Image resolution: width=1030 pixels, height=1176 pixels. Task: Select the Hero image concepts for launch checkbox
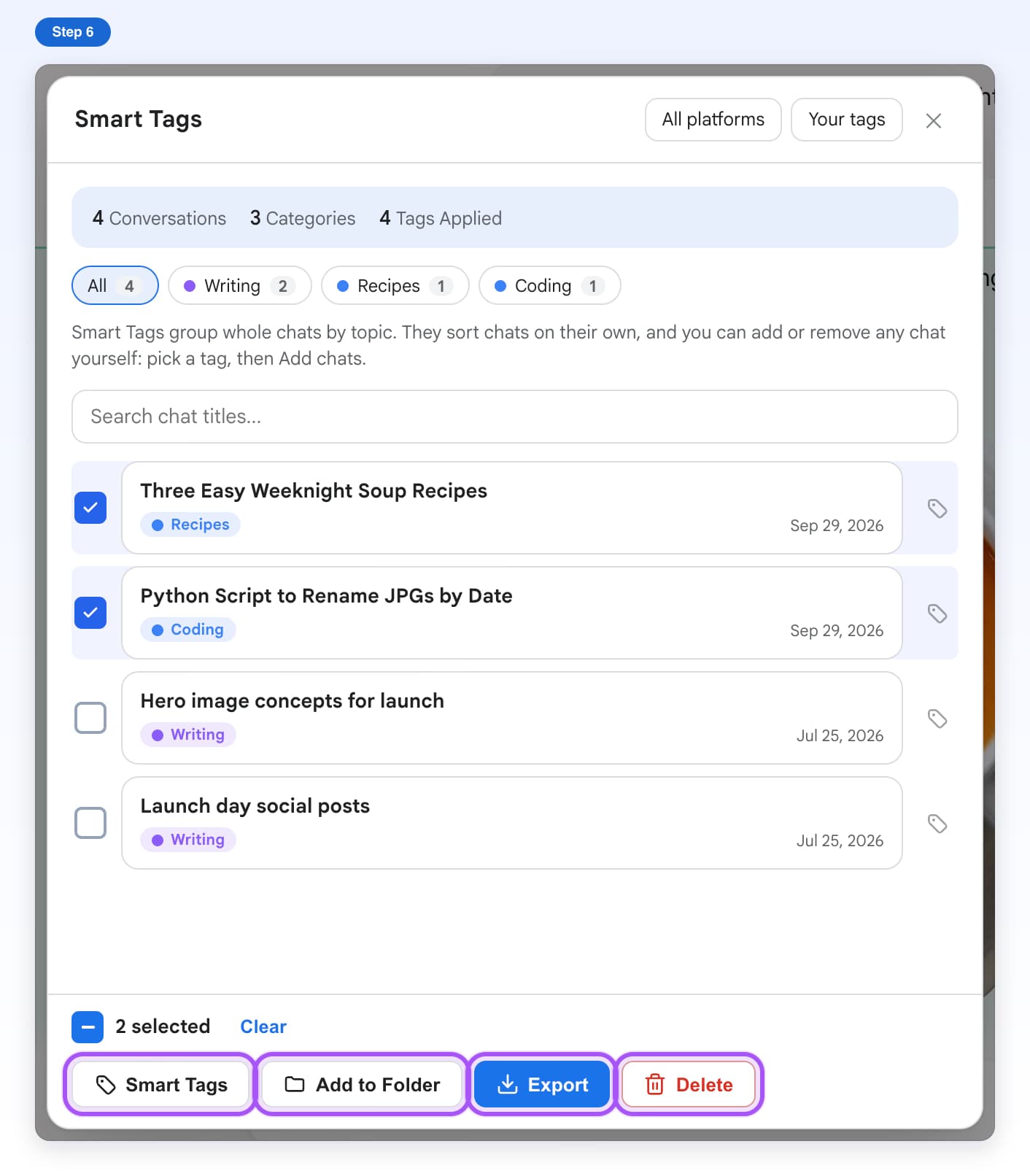tap(90, 718)
